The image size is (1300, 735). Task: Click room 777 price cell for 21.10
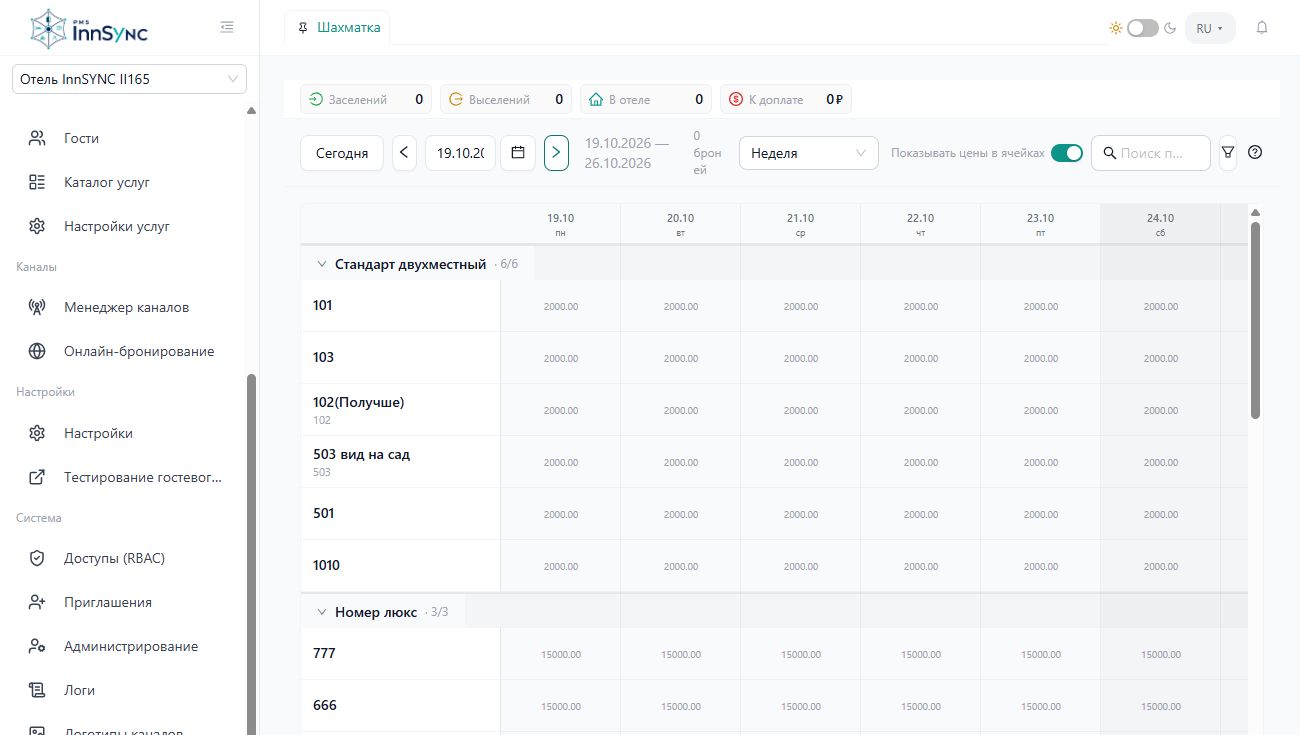tap(800, 654)
